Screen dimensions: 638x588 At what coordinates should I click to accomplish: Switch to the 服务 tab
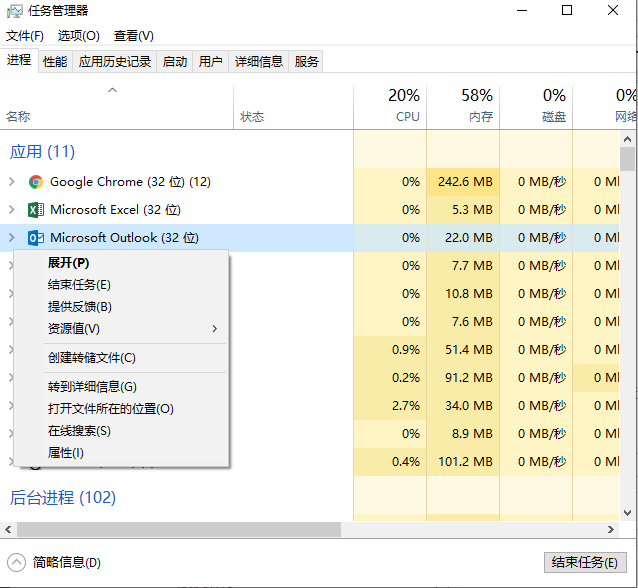[x=306, y=62]
